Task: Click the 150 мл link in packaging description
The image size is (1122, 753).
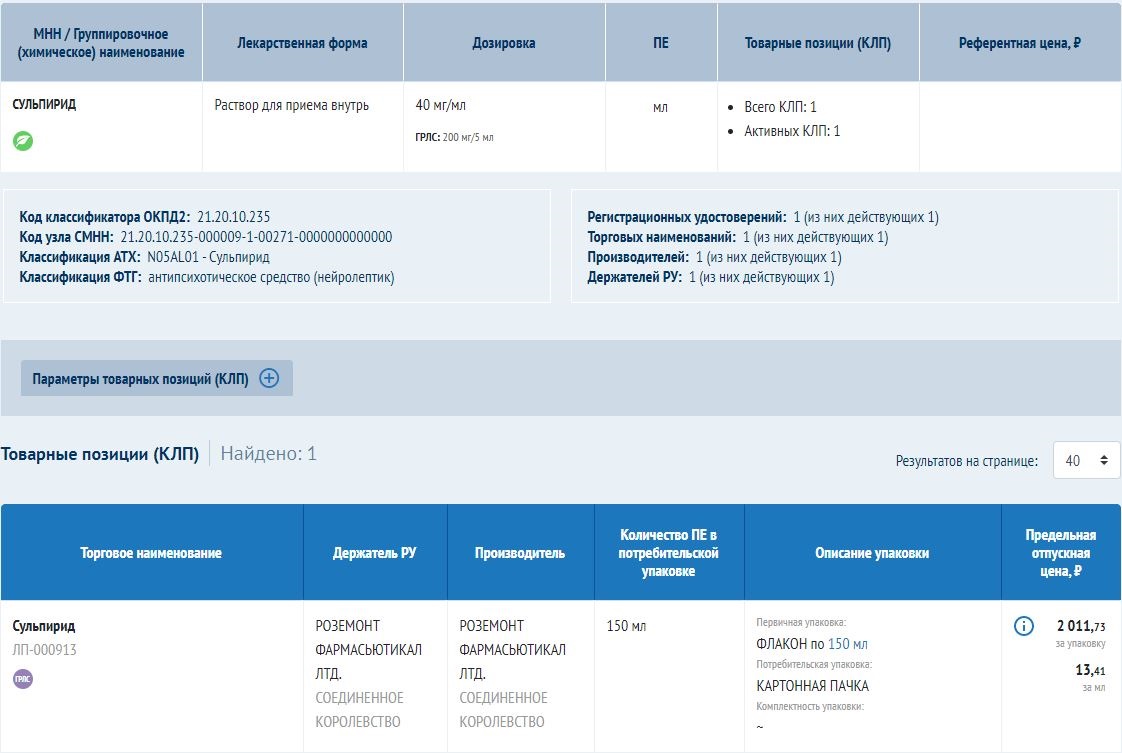Action: (848, 644)
